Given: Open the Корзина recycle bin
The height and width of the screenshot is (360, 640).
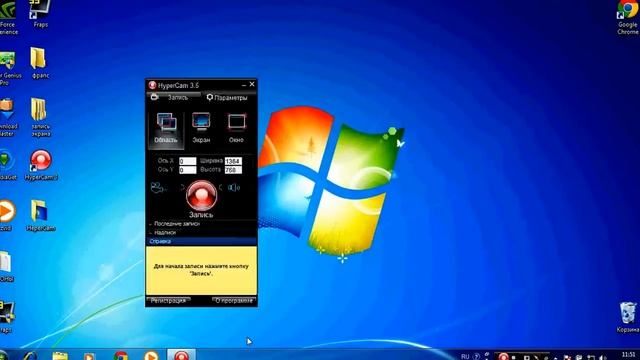Looking at the screenshot, I should (x=628, y=317).
